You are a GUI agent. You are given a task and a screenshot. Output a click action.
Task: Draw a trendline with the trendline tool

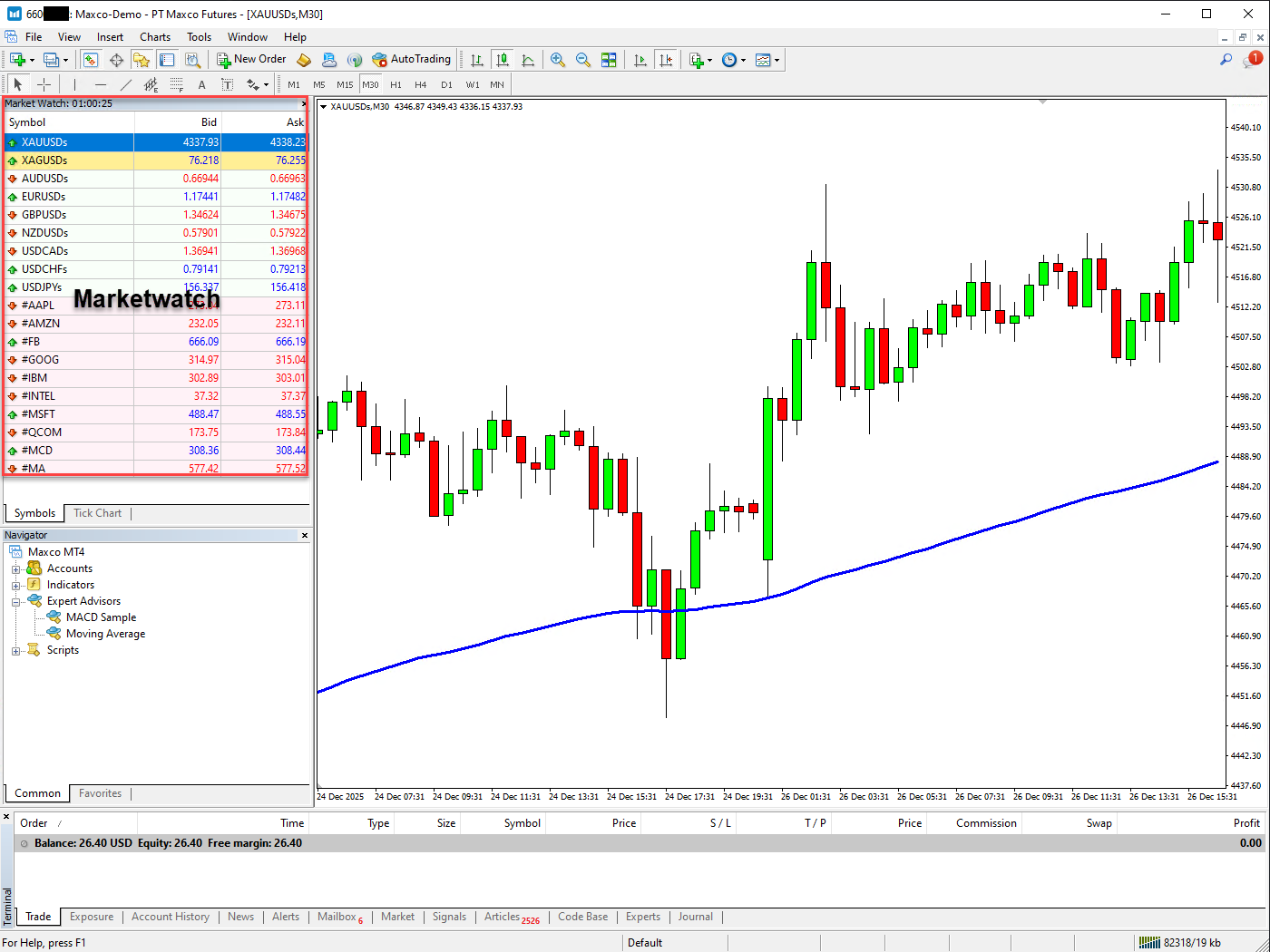click(126, 84)
